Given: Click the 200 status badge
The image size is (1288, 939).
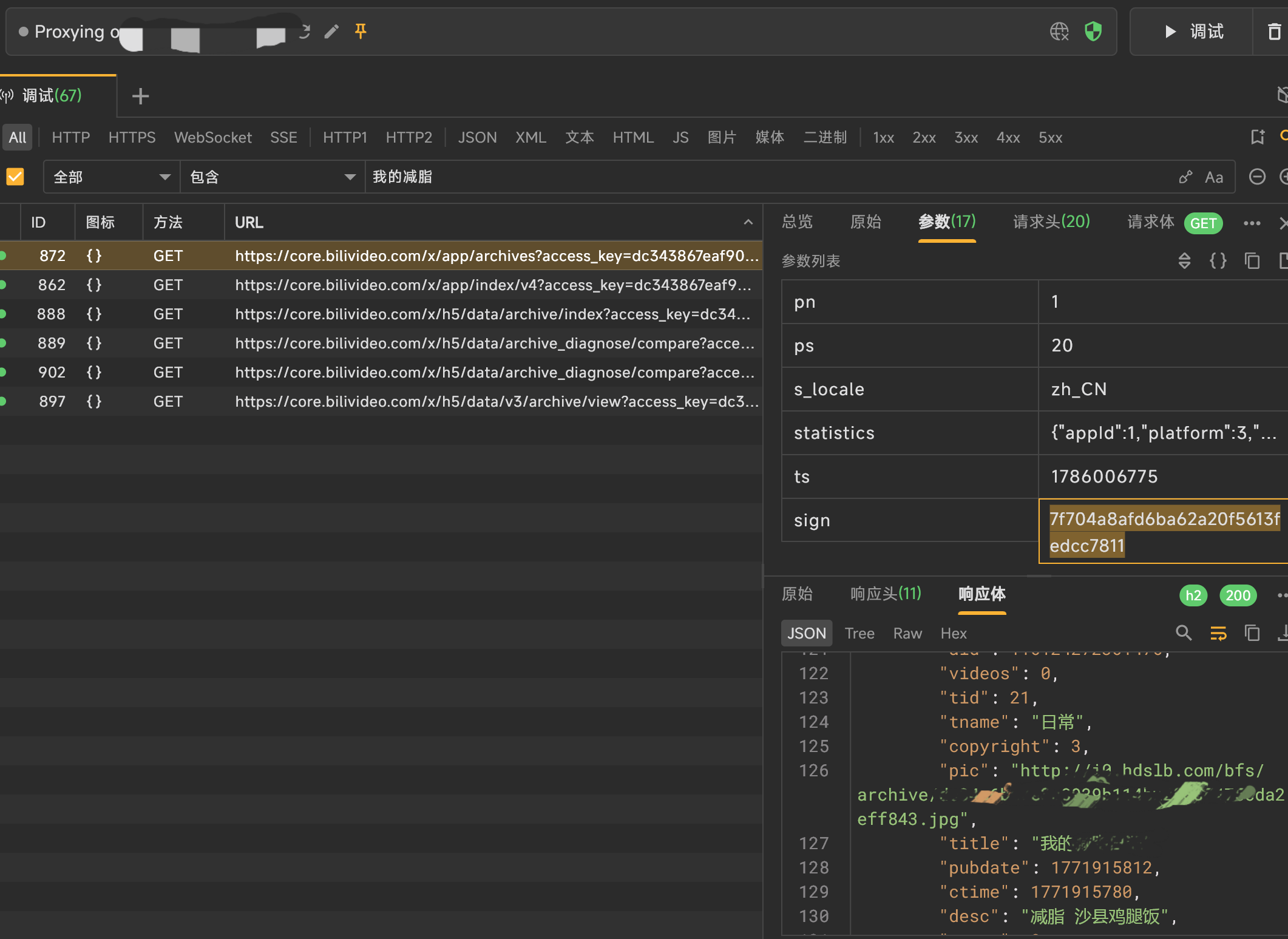Looking at the screenshot, I should pyautogui.click(x=1238, y=595).
